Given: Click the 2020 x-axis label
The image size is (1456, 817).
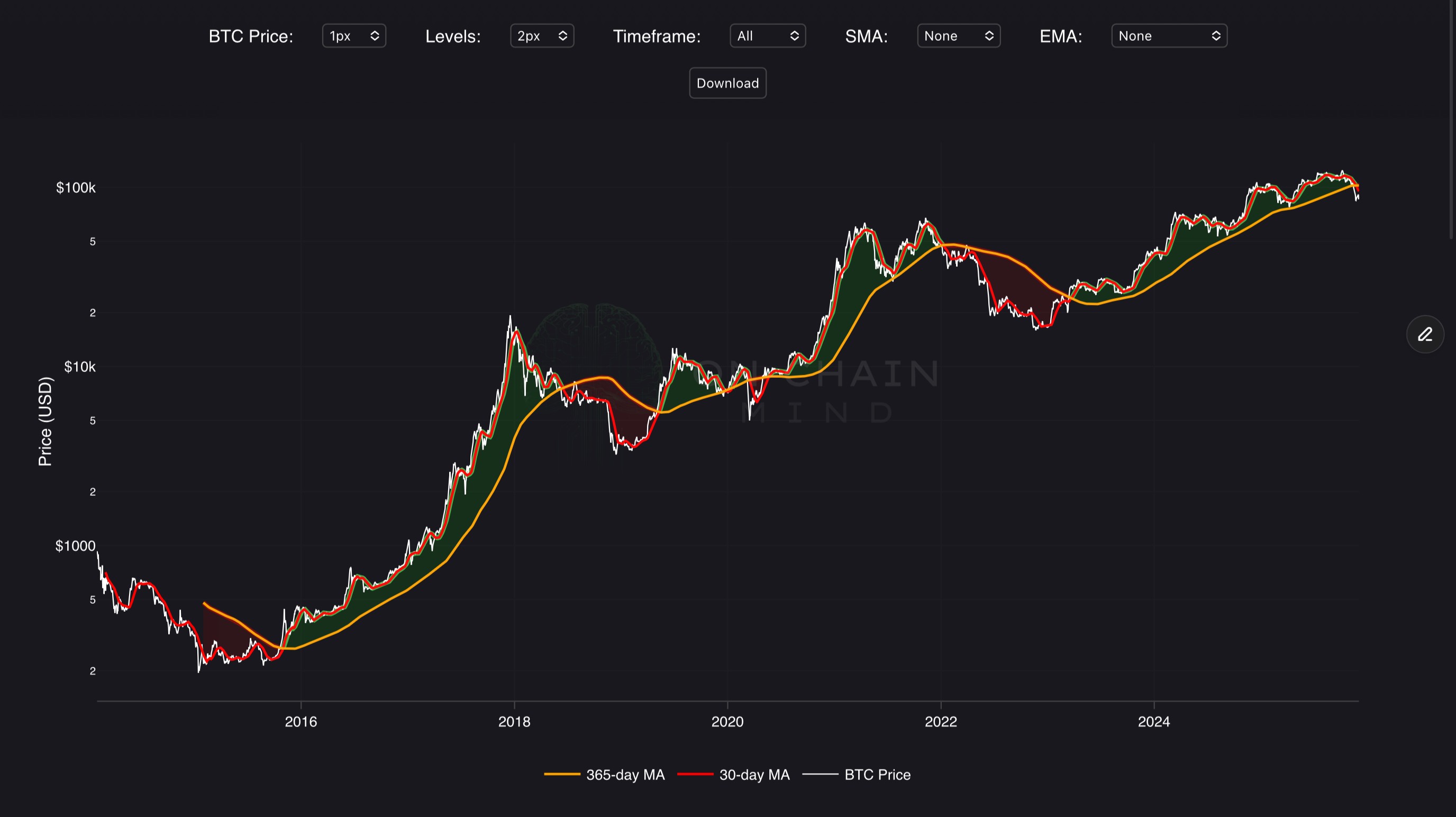Looking at the screenshot, I should click(x=727, y=722).
